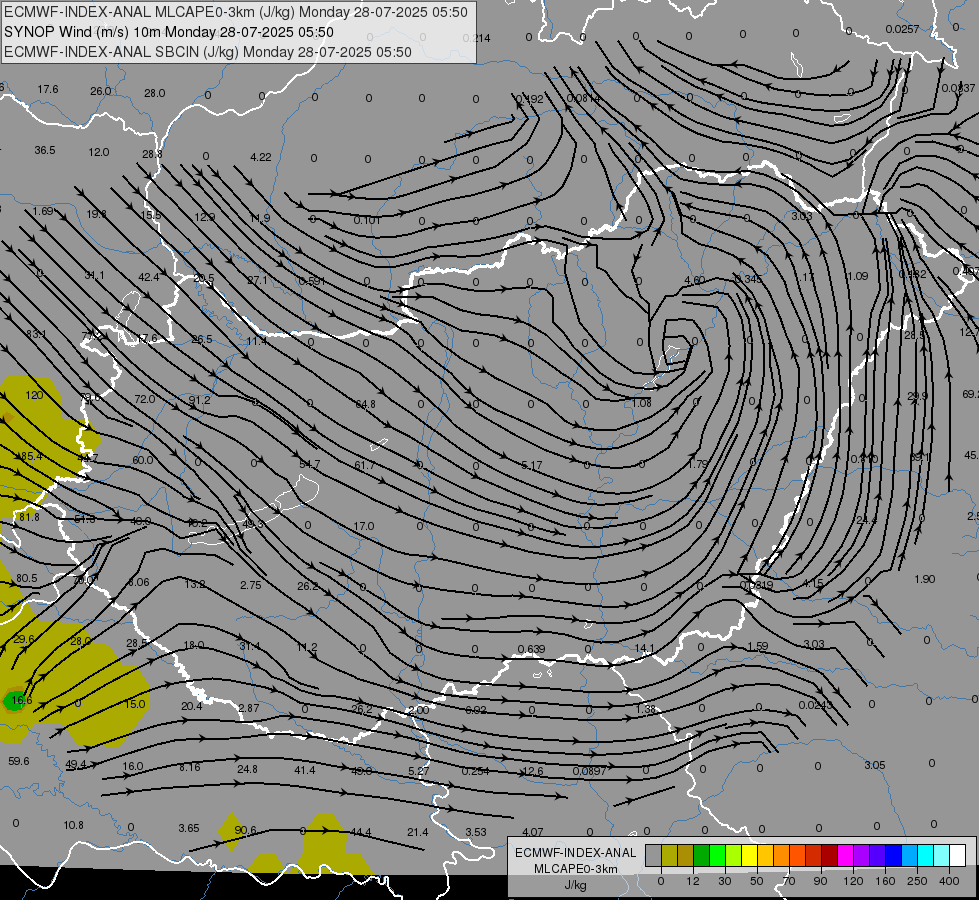Select the map value '17.0'
This screenshot has height=900, width=979.
(364, 526)
